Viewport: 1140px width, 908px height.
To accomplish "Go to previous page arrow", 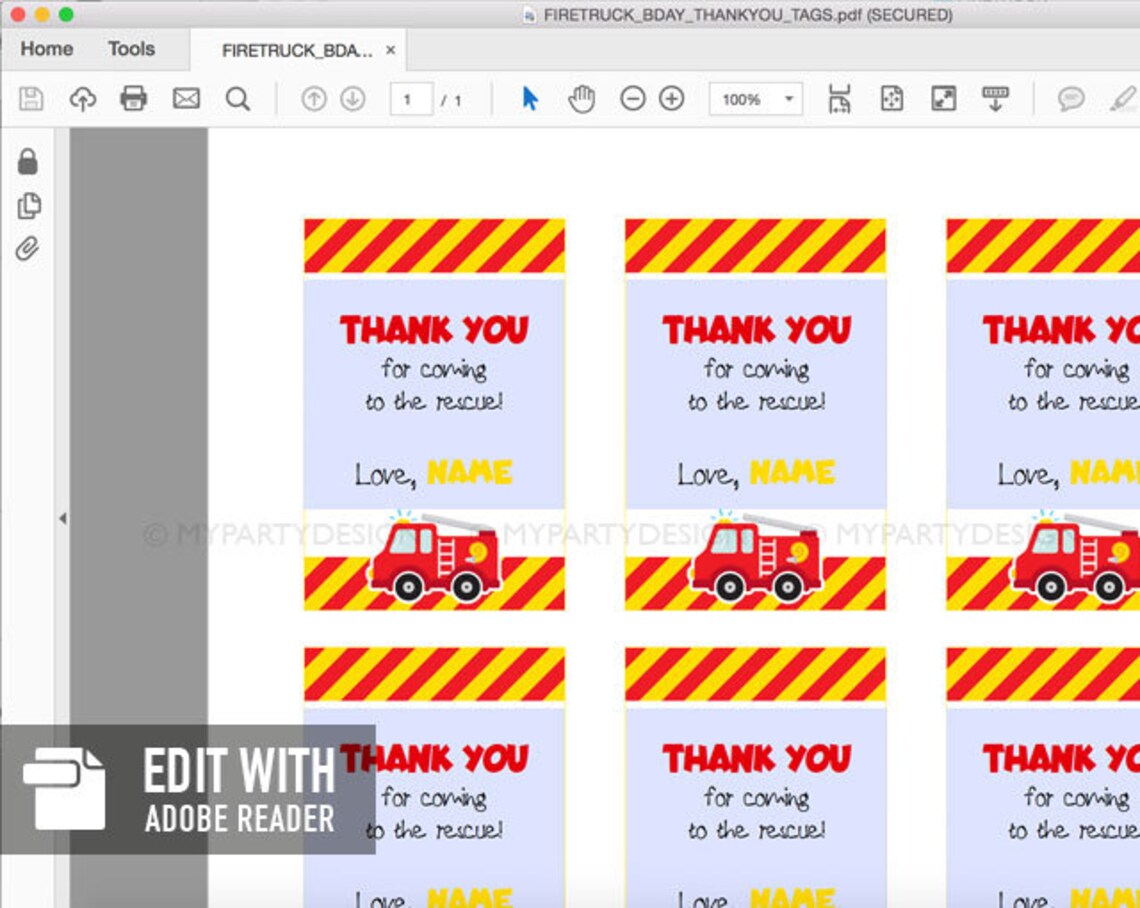I will (314, 98).
